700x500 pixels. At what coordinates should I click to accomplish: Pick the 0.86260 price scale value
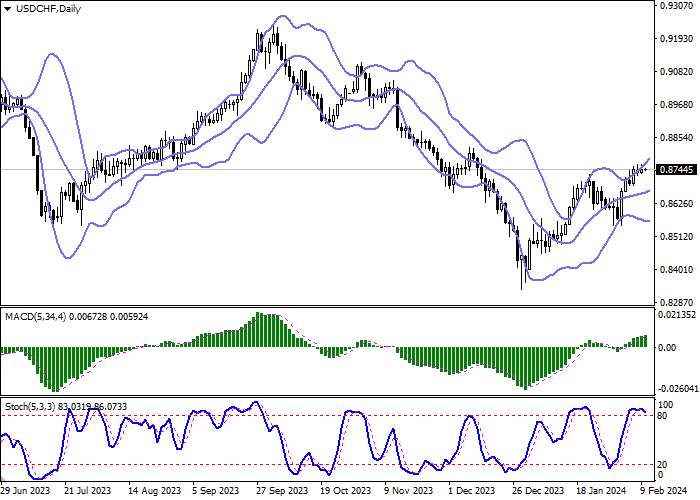[677, 203]
